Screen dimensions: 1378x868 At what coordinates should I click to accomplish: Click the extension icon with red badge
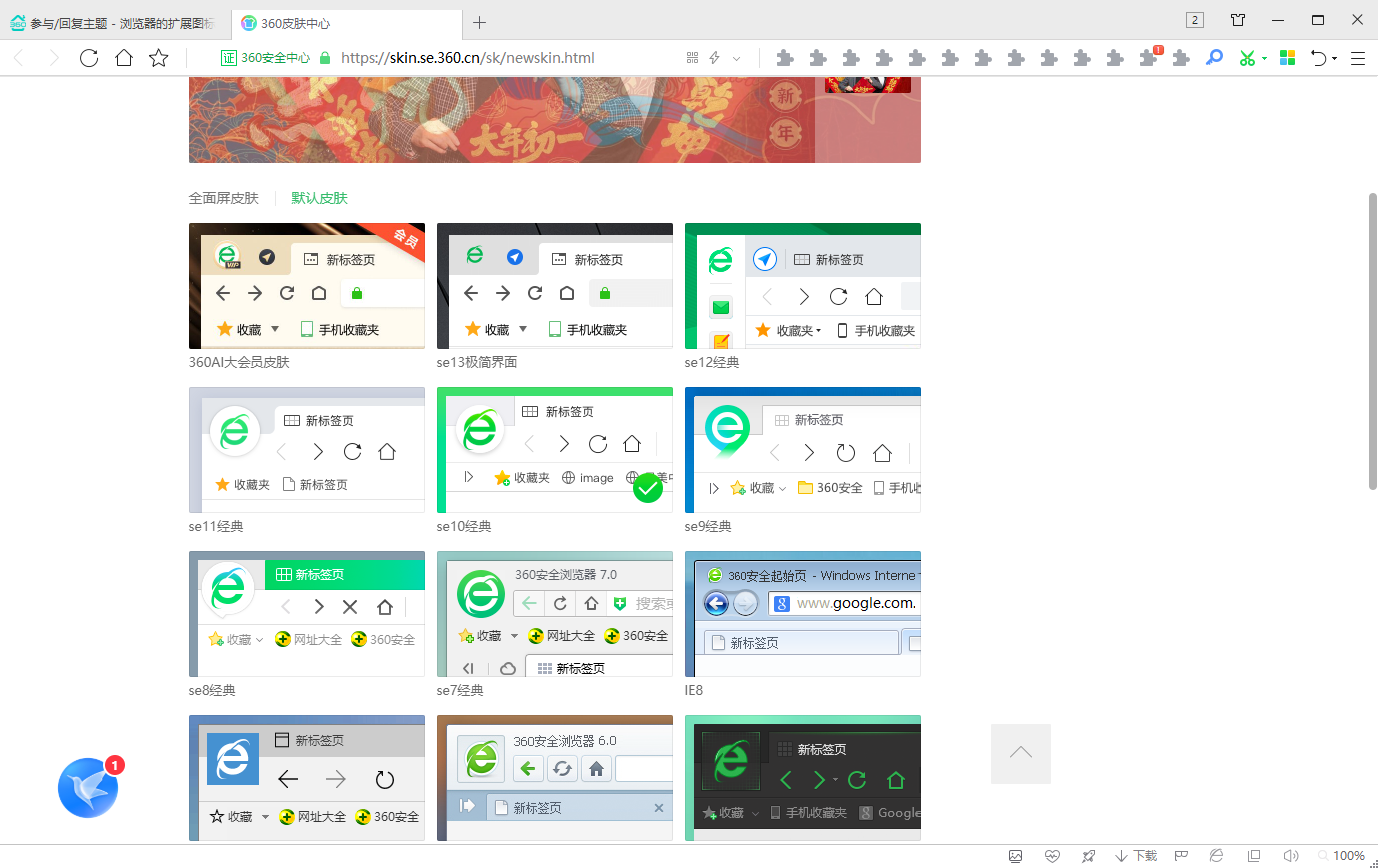tap(1149, 58)
